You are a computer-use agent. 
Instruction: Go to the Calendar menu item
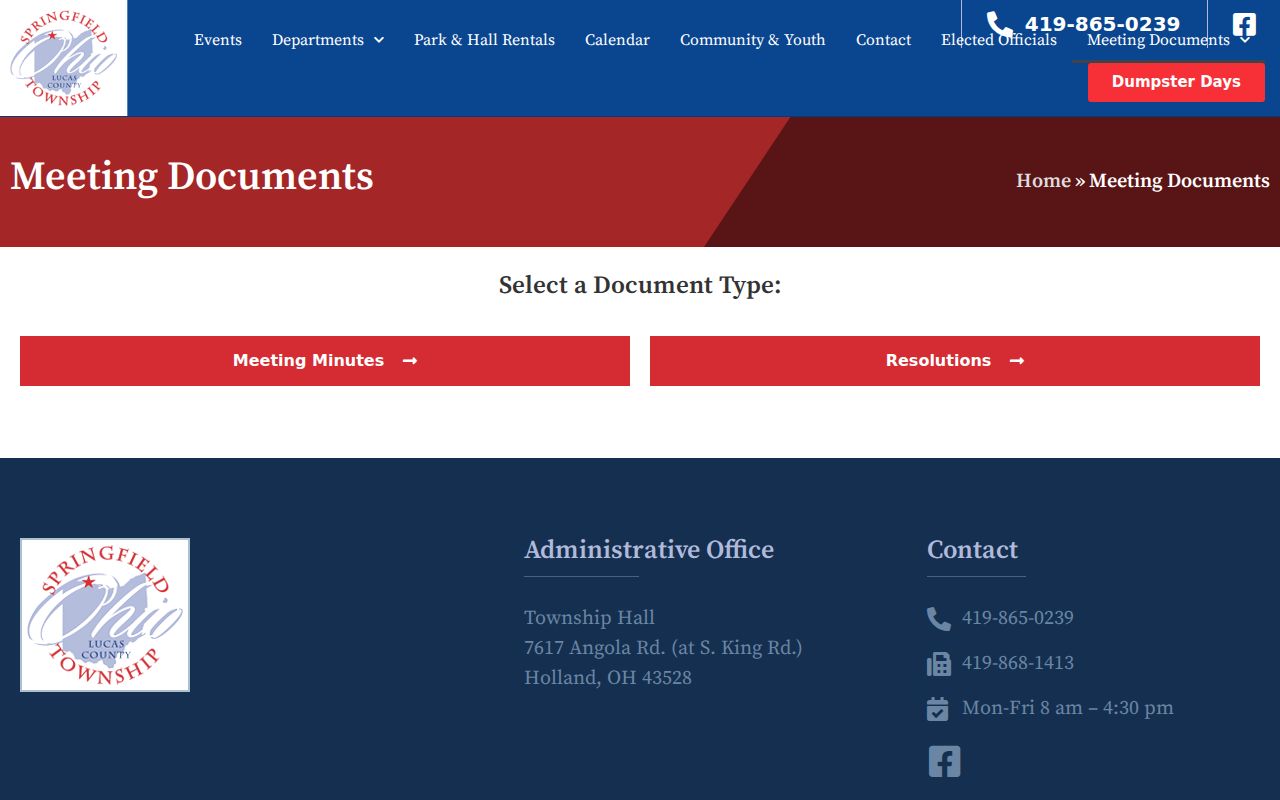tap(617, 40)
